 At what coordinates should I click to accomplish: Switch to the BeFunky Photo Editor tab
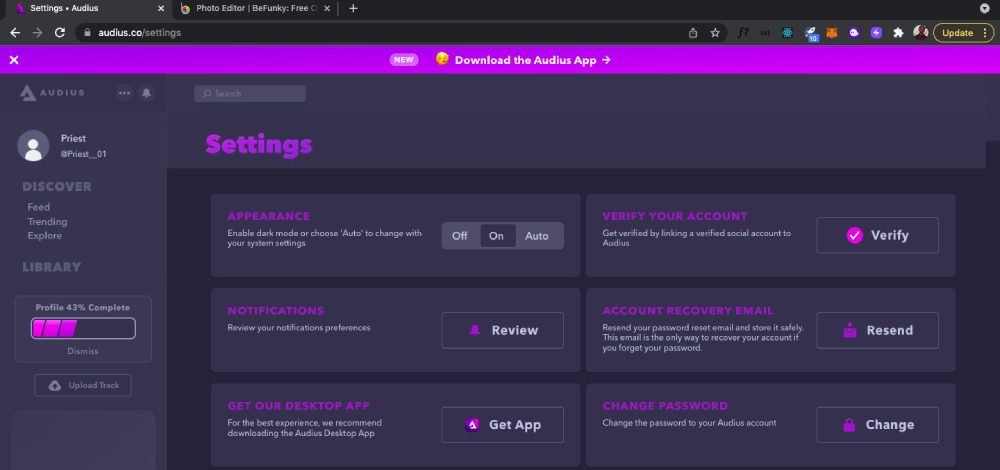point(255,8)
